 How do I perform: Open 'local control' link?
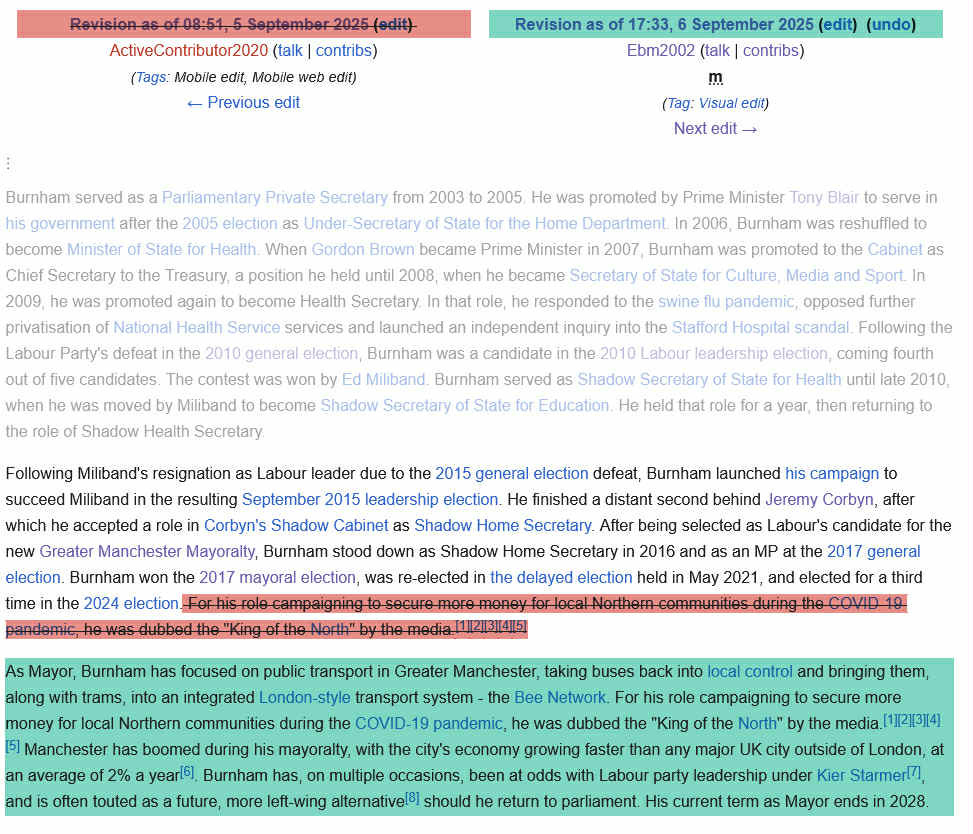(750, 672)
